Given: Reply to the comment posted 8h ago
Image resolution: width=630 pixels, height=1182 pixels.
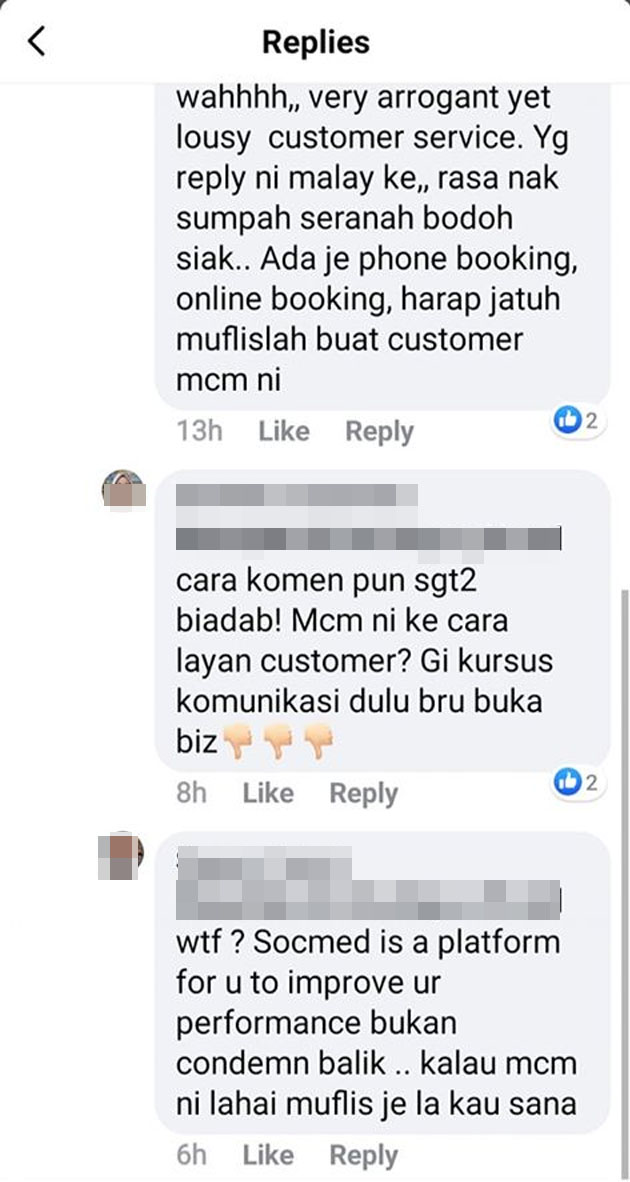Looking at the screenshot, I should click(x=363, y=793).
